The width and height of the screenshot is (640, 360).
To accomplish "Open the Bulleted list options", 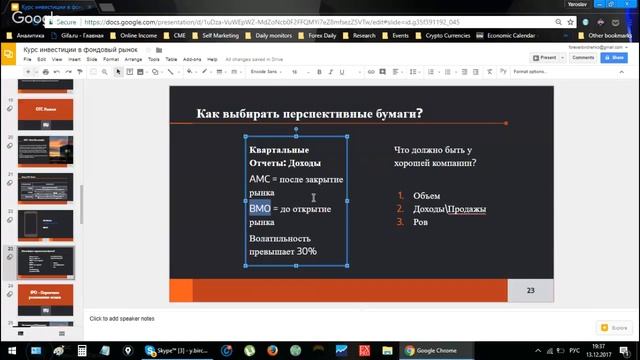I will click(x=449, y=72).
